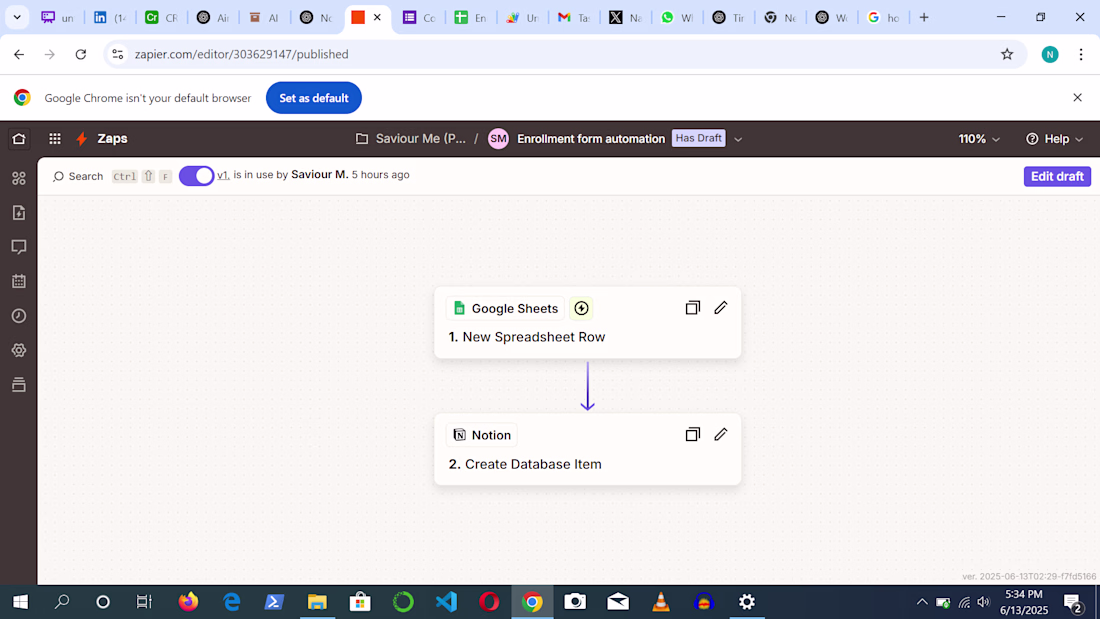Open Zap history clock icon in sidebar

pos(19,316)
